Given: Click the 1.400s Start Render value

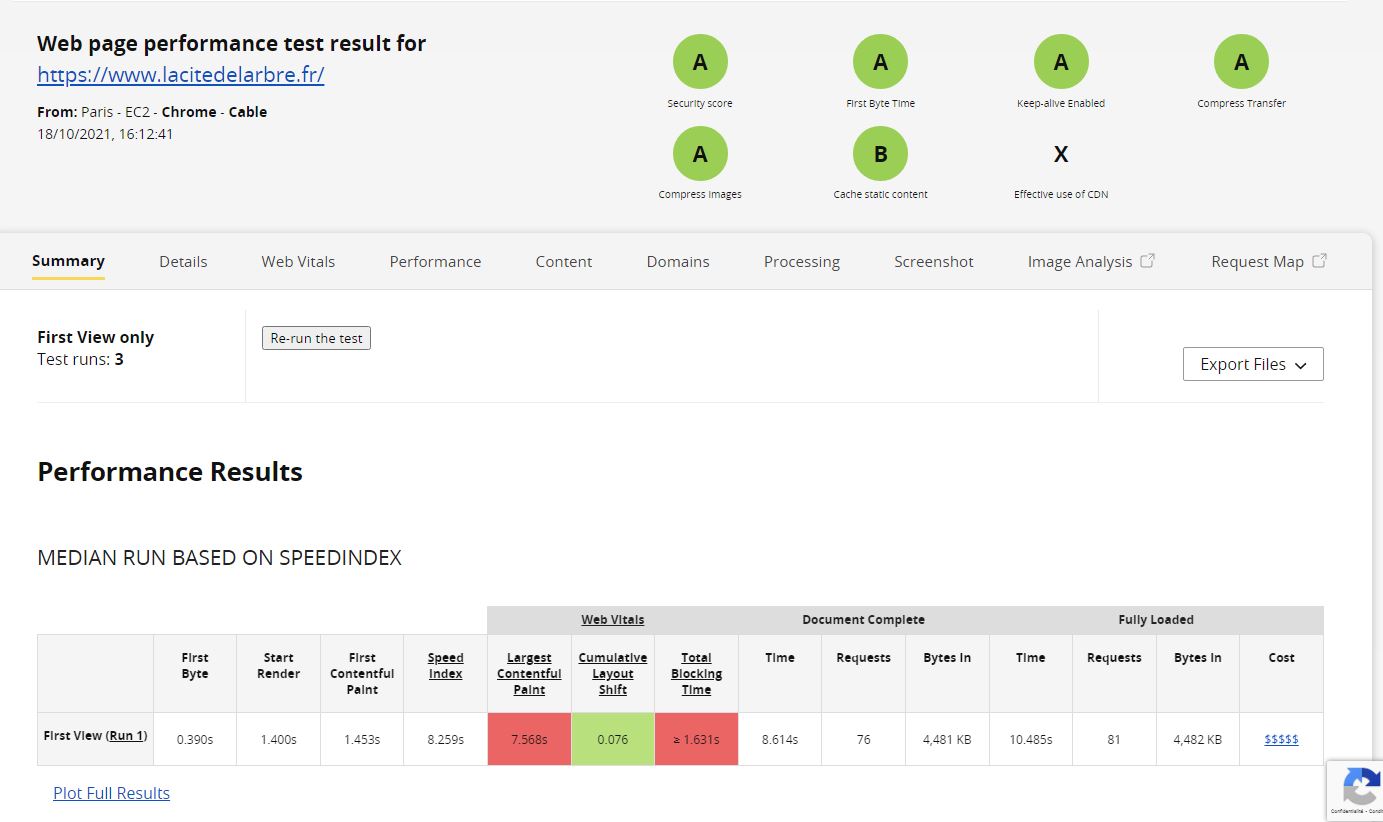Looking at the screenshot, I should 278,740.
